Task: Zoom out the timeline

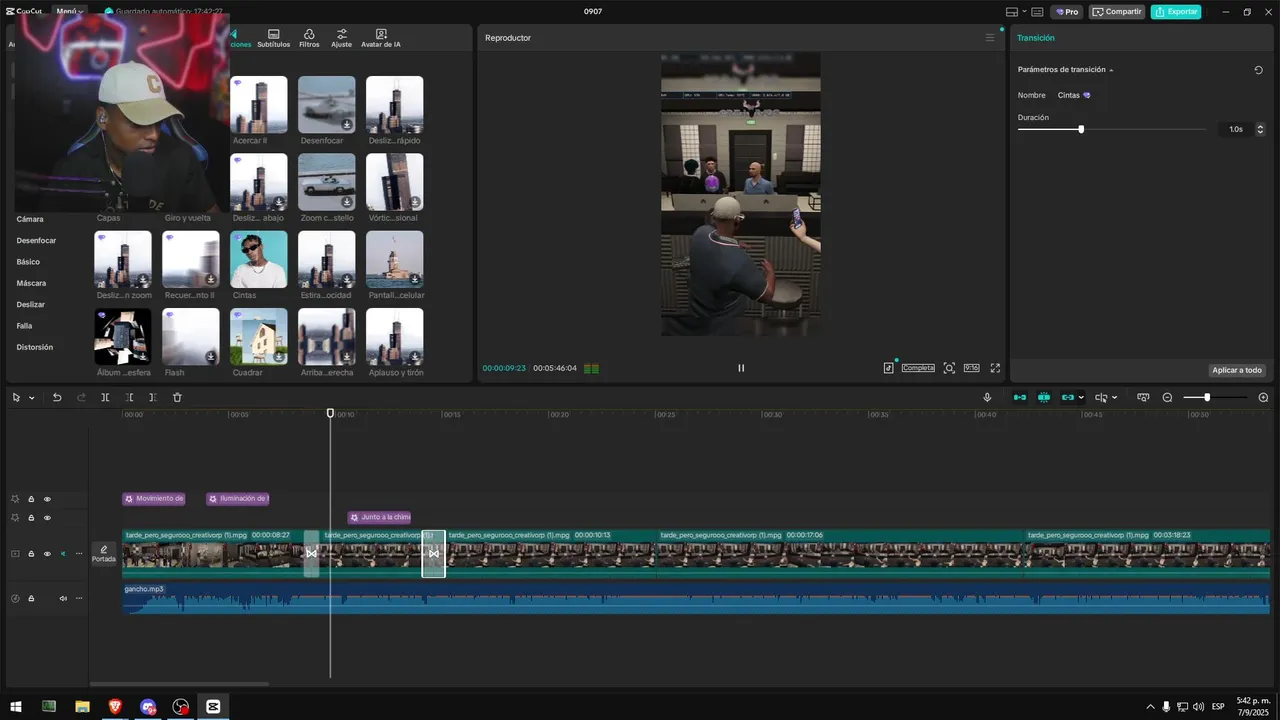Action: (1167, 398)
